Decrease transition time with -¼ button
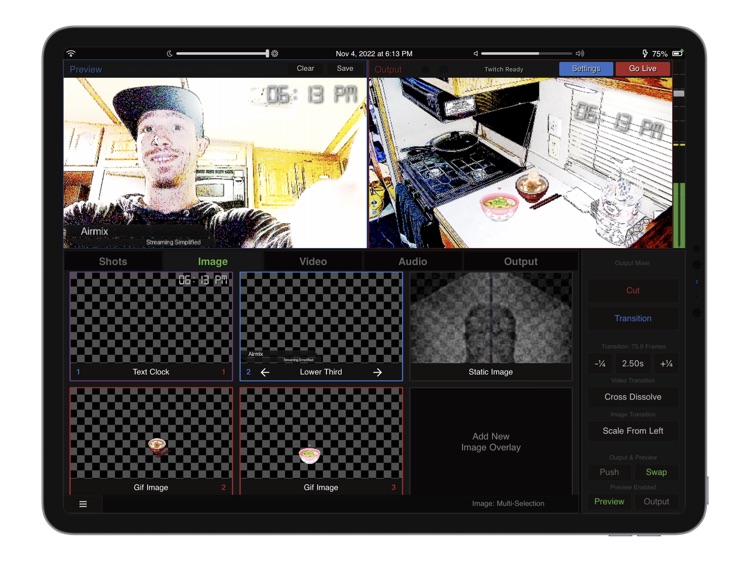 [x=600, y=364]
